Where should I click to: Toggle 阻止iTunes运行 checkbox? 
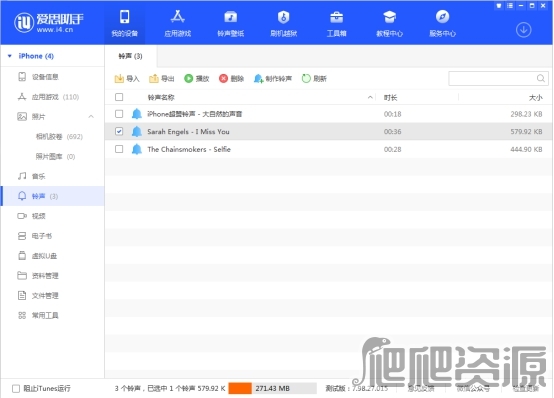16,388
